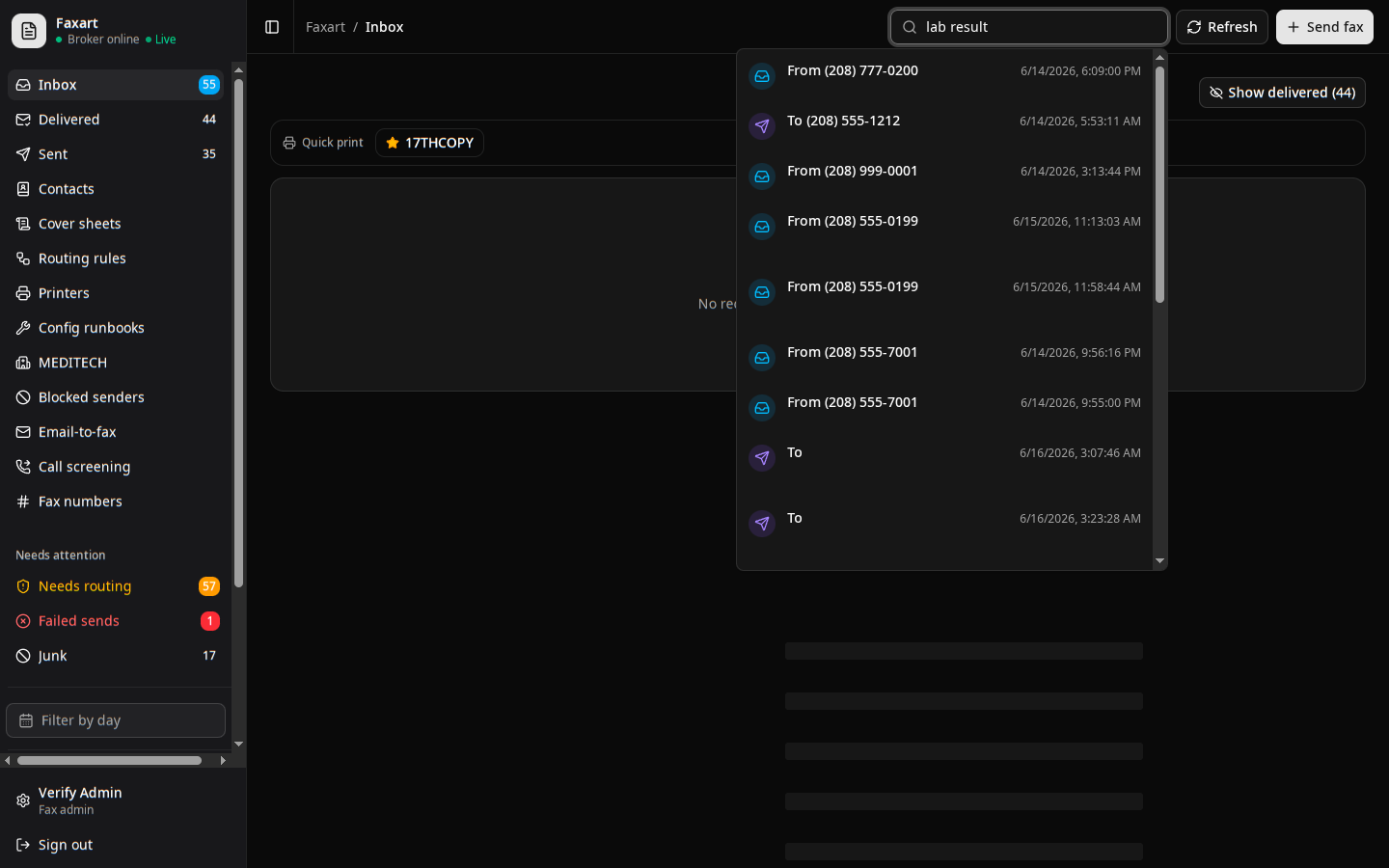
Task: Open the Blocked senders page
Action: point(116,397)
